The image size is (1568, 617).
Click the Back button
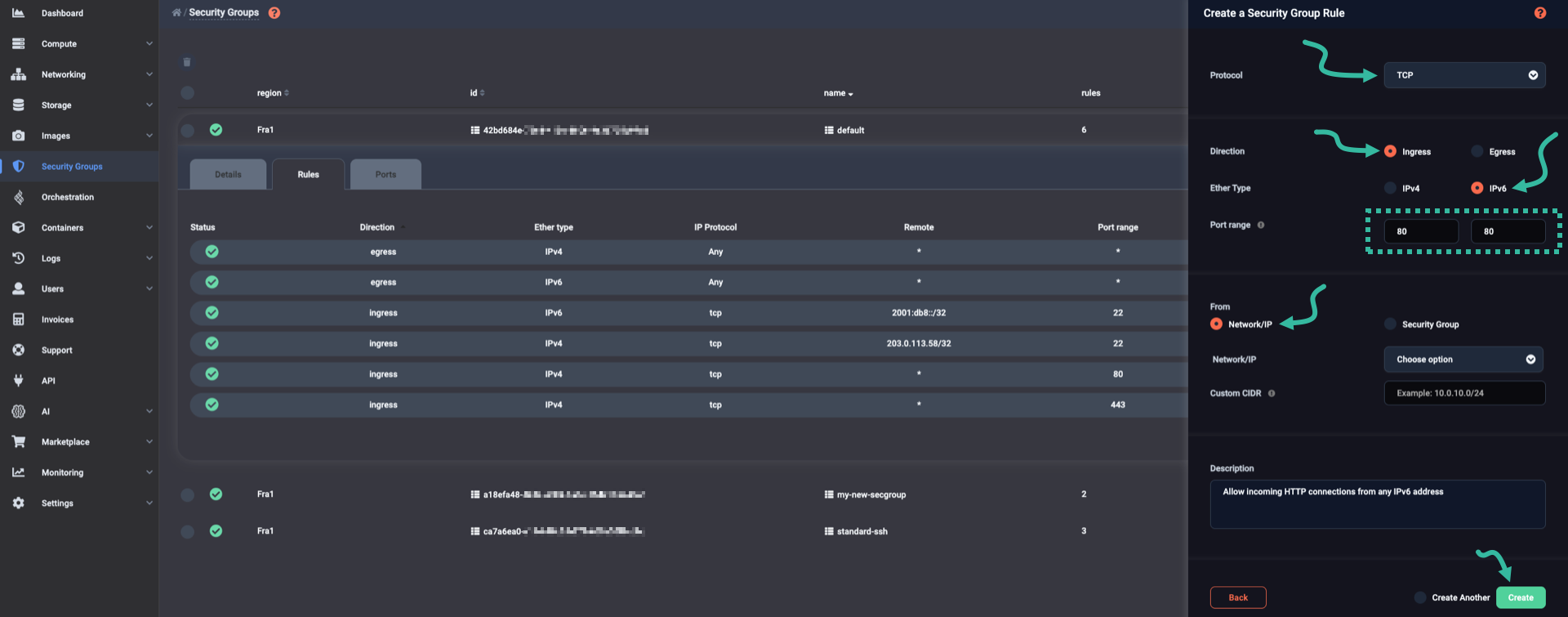[1238, 597]
